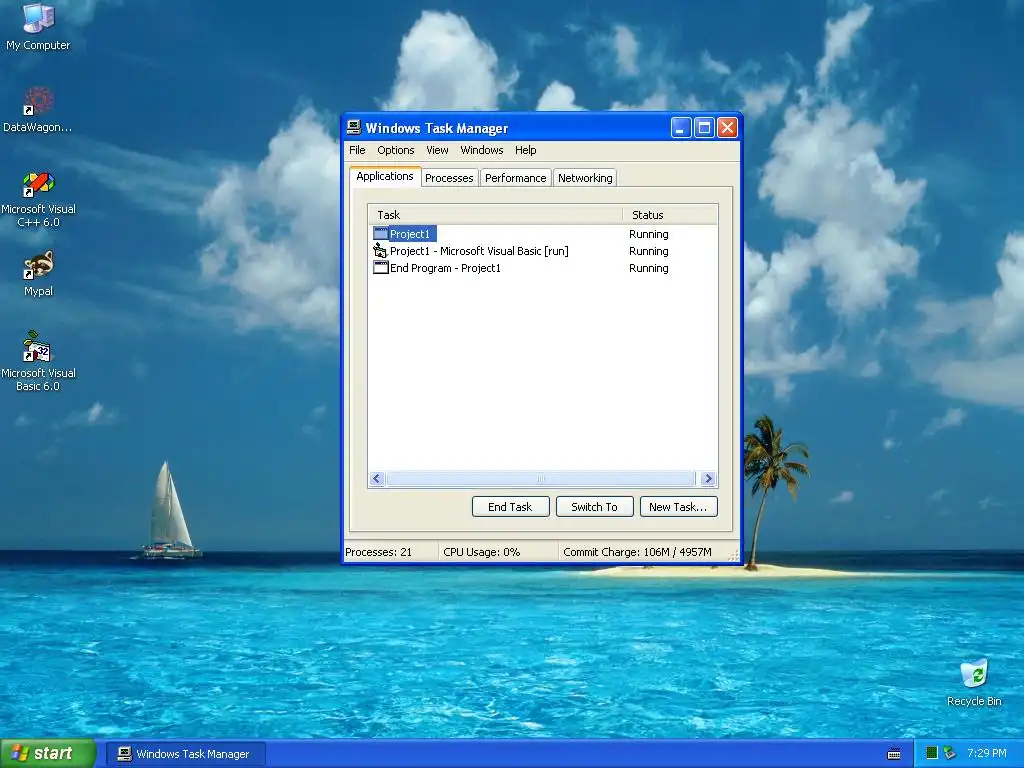Open the File menu
The height and width of the screenshot is (768, 1024).
point(357,150)
